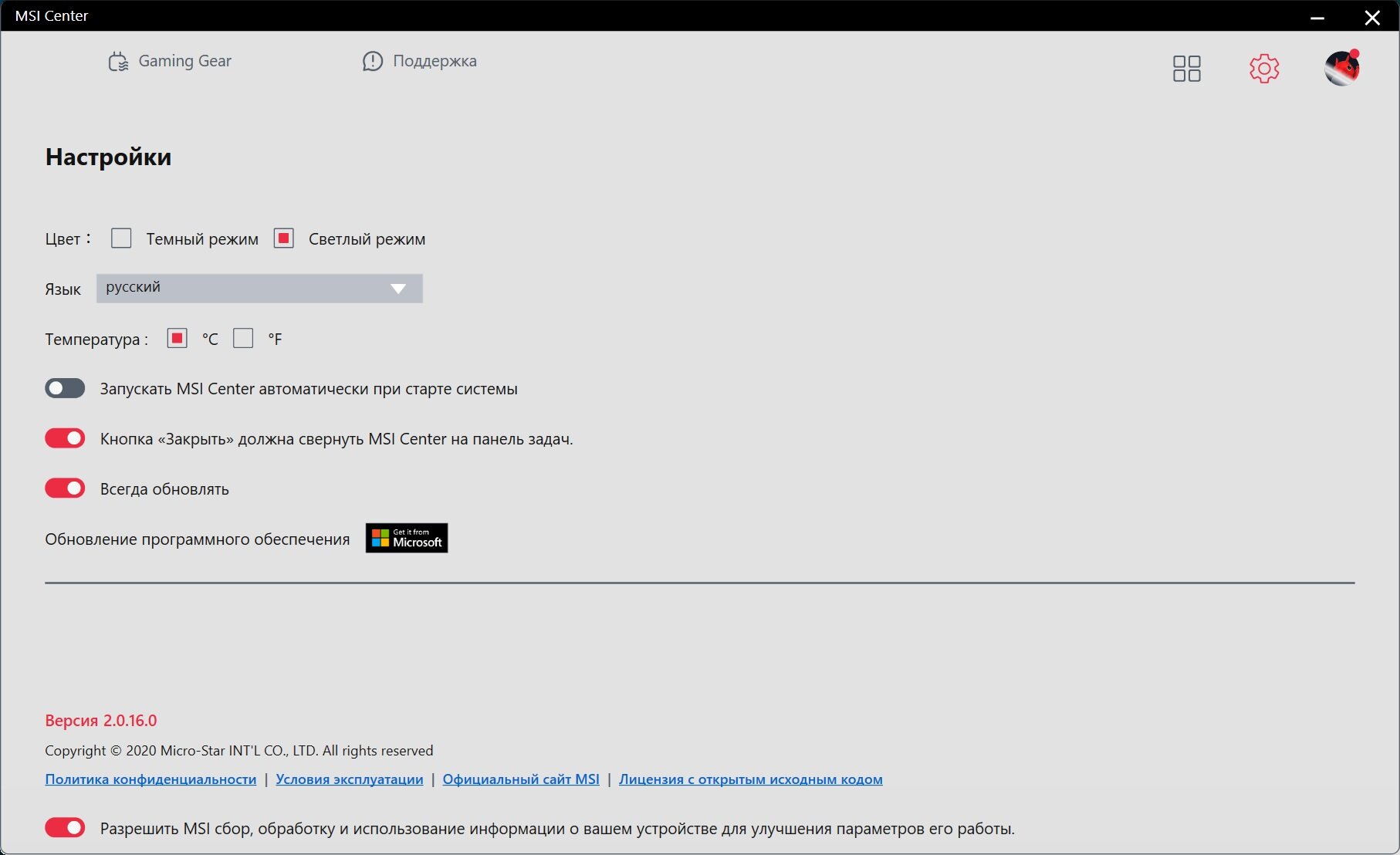Open the Поддержка support tab
The image size is (1400, 855).
point(419,61)
